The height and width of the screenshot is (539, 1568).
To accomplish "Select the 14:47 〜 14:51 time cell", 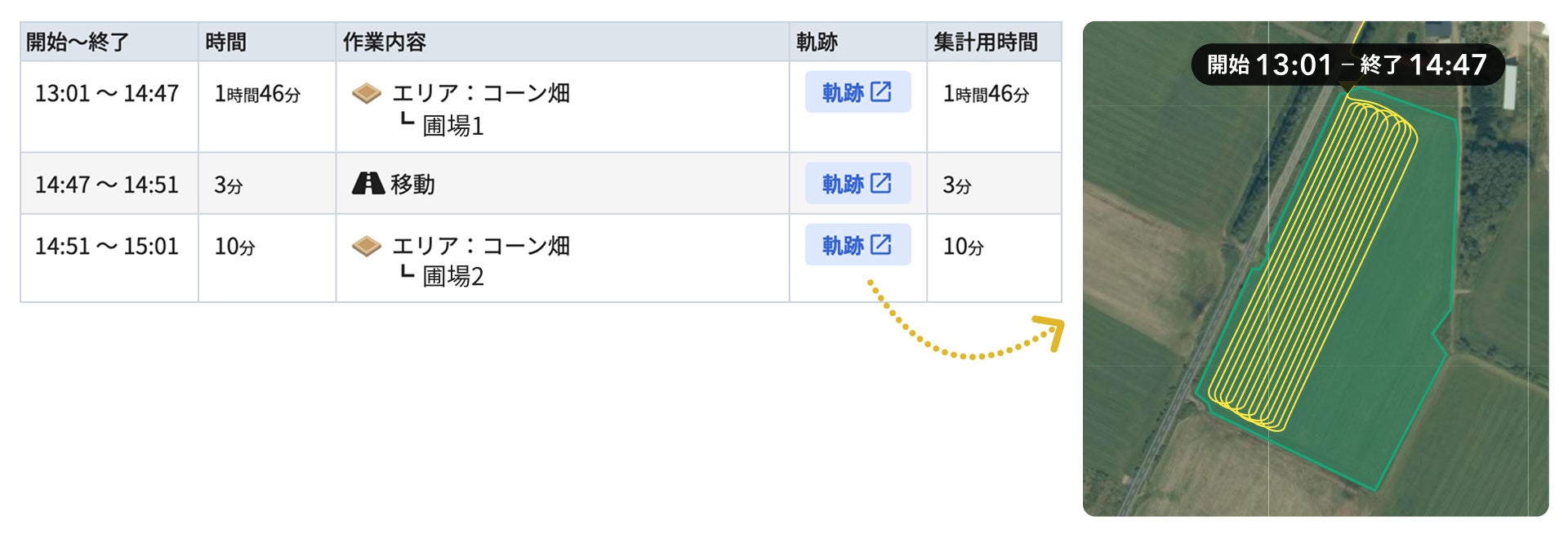I will click(107, 185).
